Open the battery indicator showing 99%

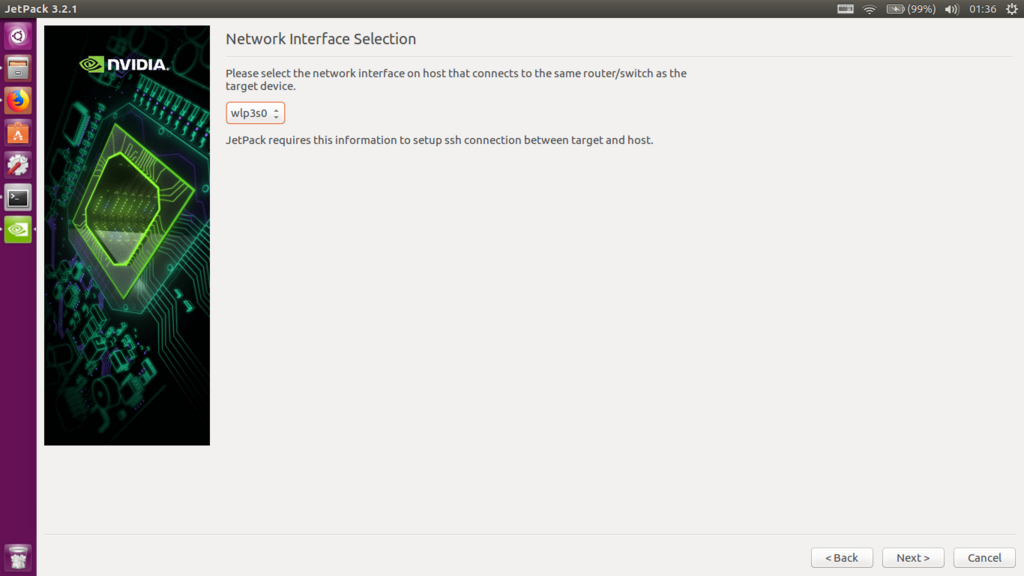tap(911, 9)
